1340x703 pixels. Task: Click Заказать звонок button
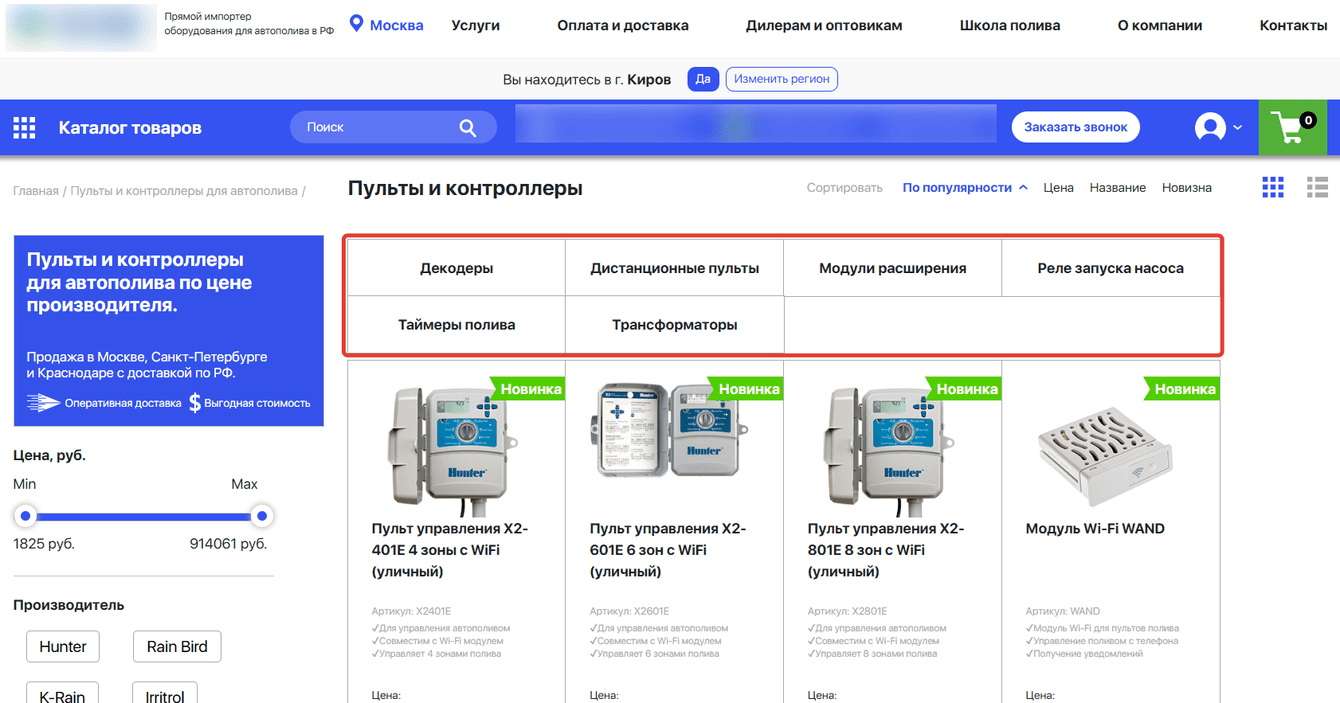[x=1076, y=127]
